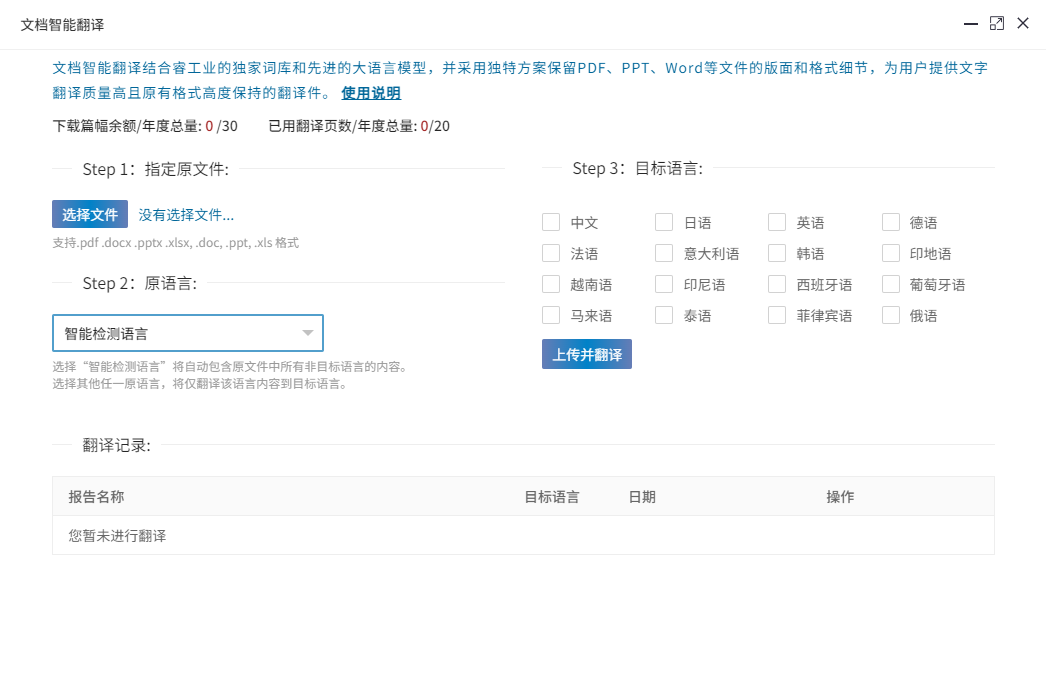
Task: Tick the 俄语 checkbox
Action: (891, 315)
